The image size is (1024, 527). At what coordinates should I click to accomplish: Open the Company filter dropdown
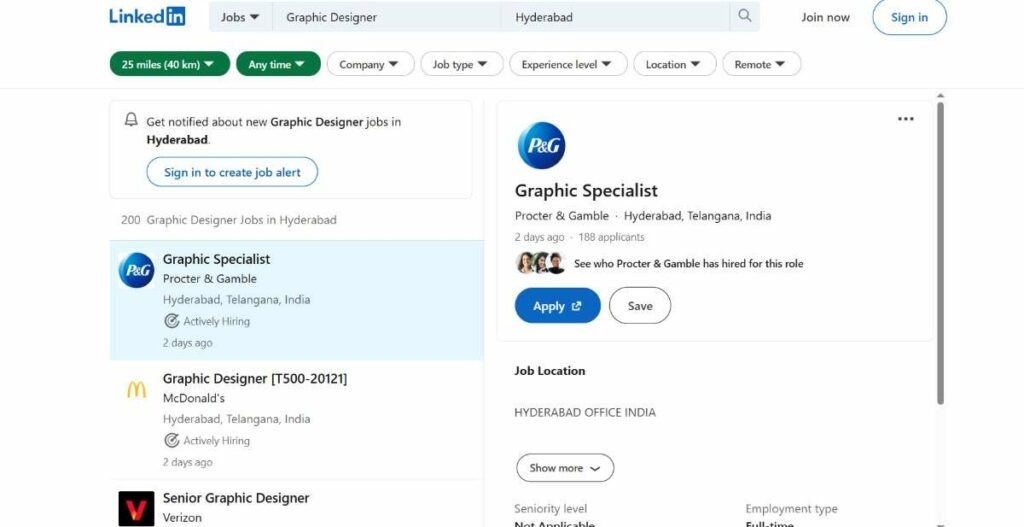click(x=370, y=64)
